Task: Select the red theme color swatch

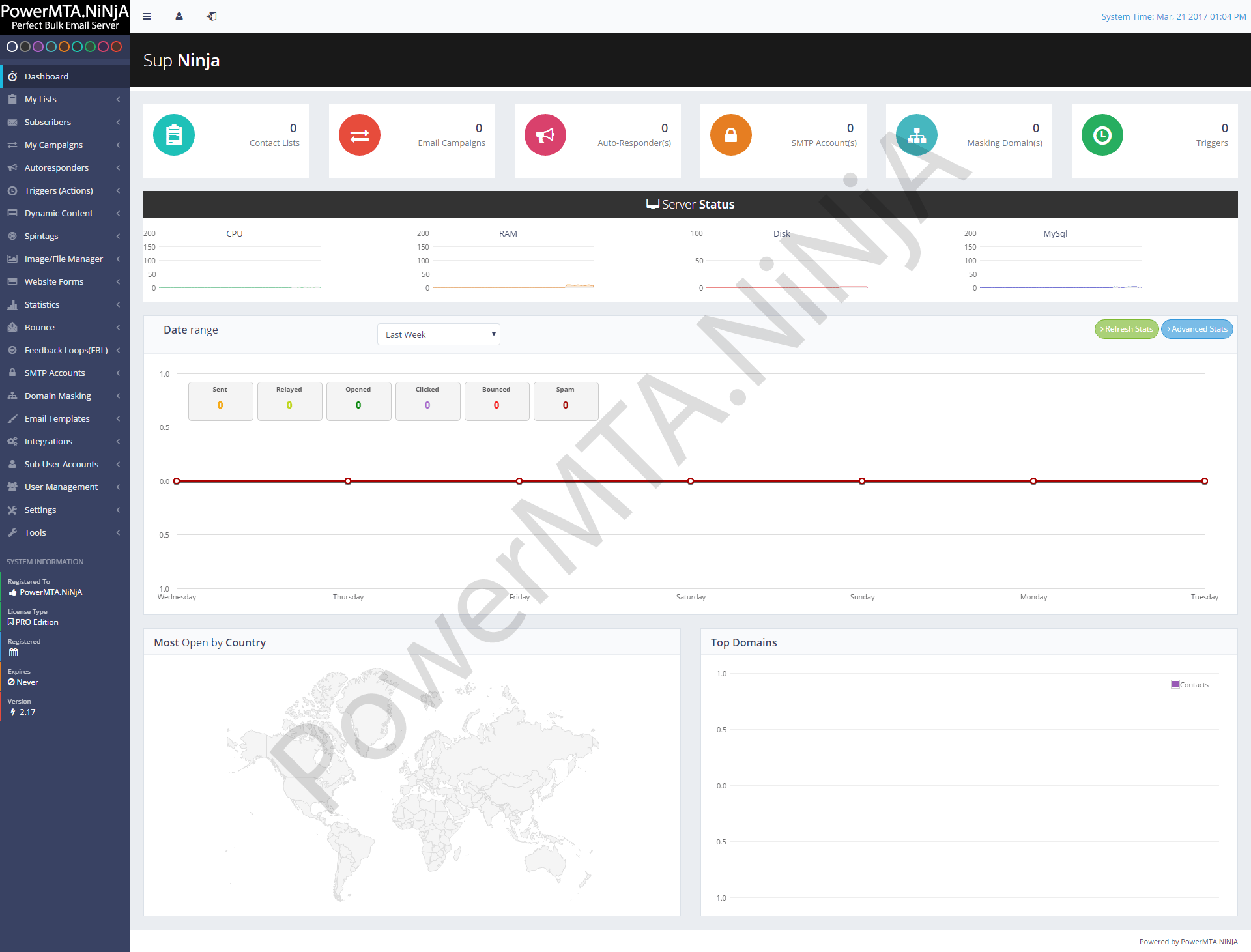Action: pos(116,47)
